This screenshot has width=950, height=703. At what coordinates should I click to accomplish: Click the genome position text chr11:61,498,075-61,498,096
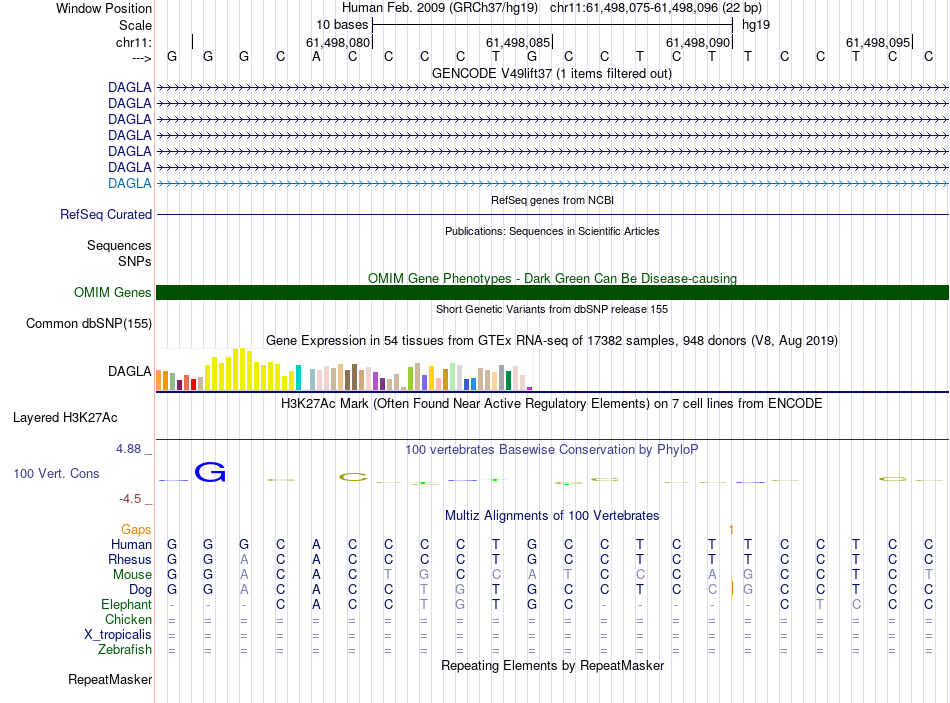coord(634,8)
